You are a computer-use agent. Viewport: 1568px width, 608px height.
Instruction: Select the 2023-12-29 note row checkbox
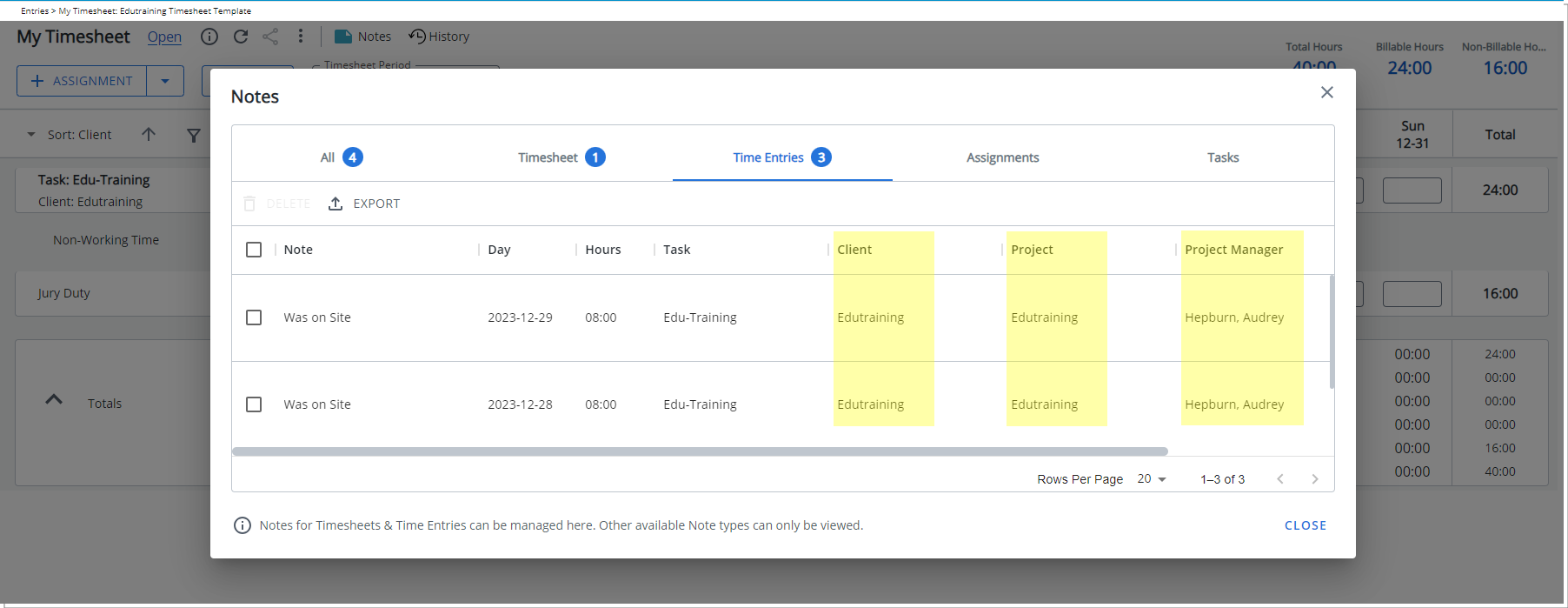click(x=254, y=317)
